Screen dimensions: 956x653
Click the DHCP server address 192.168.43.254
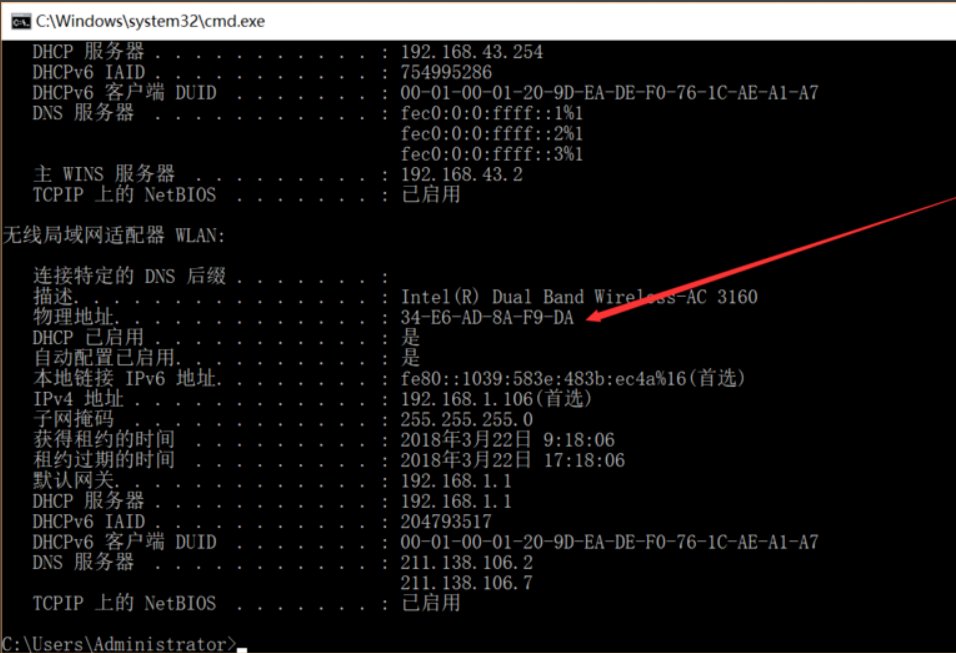pyautogui.click(x=472, y=52)
